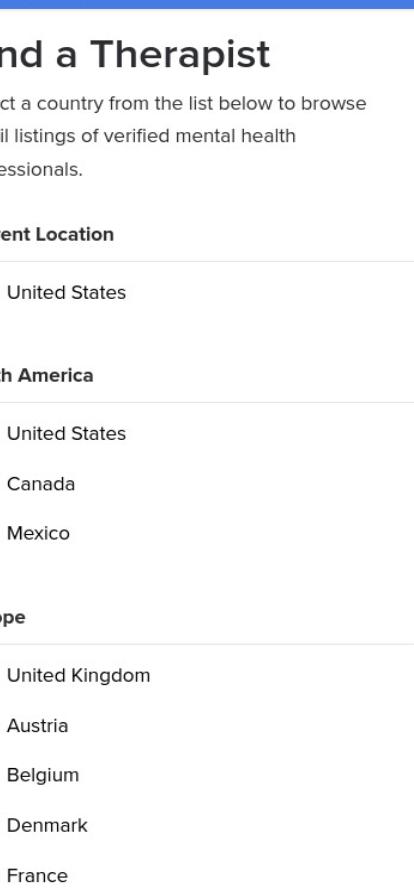414x896 pixels.
Task: Click the last line of the intro paragraph
Action: click(x=41, y=169)
